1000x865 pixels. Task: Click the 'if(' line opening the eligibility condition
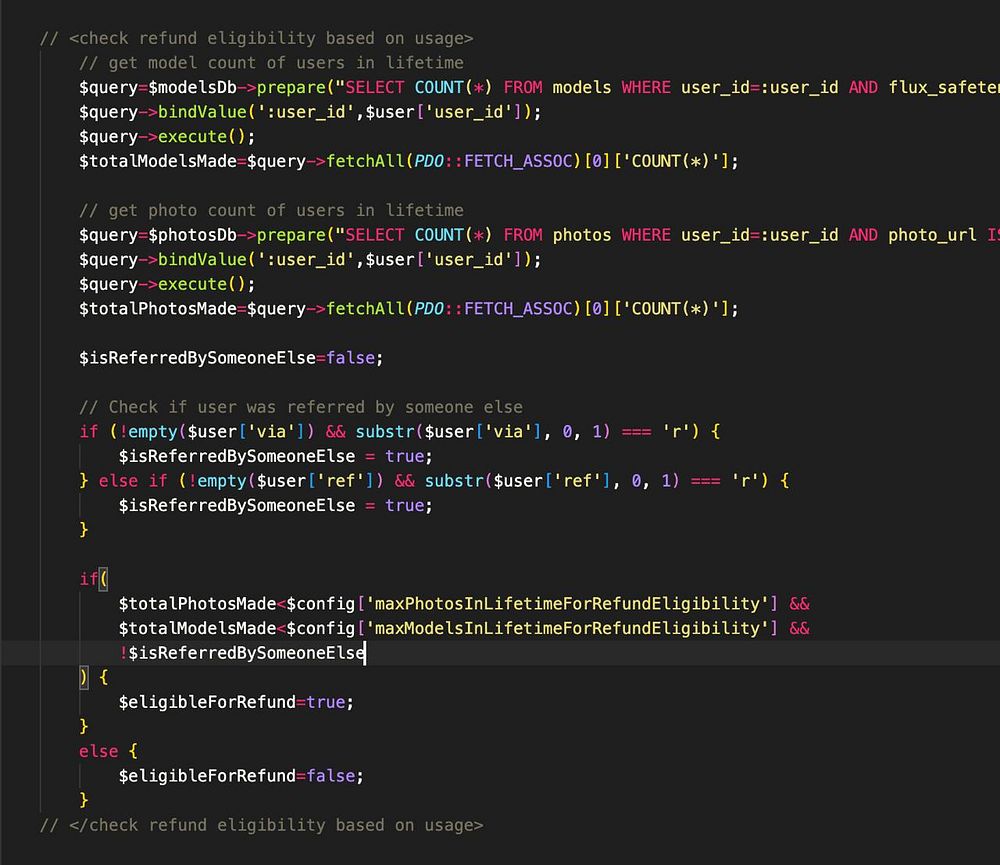tap(94, 579)
